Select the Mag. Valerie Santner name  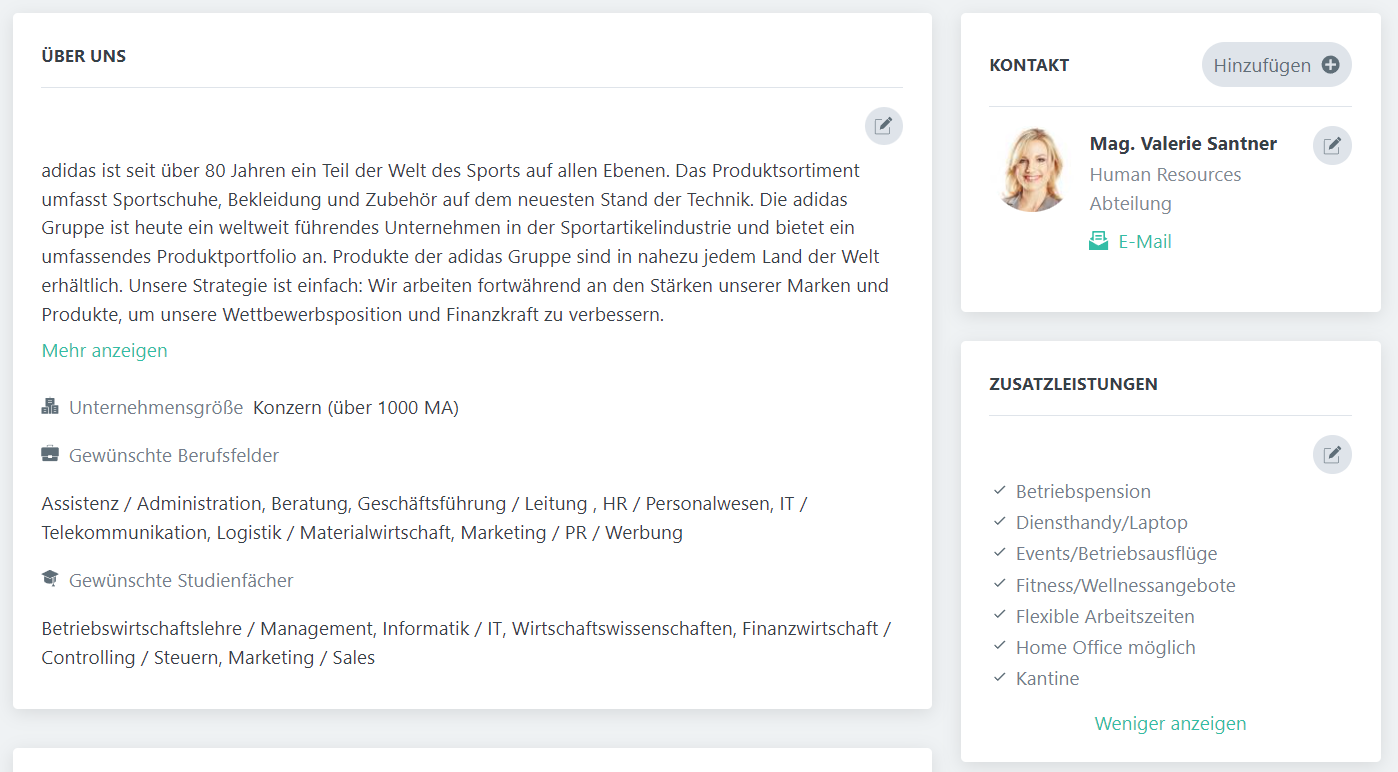pos(1183,144)
